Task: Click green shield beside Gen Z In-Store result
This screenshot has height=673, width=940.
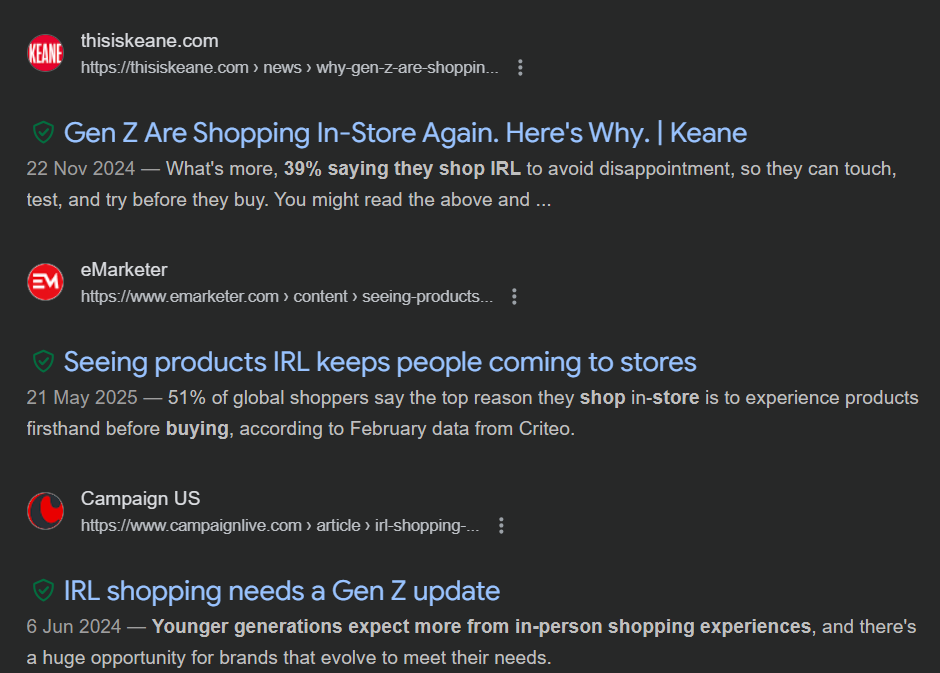Action: click(43, 132)
